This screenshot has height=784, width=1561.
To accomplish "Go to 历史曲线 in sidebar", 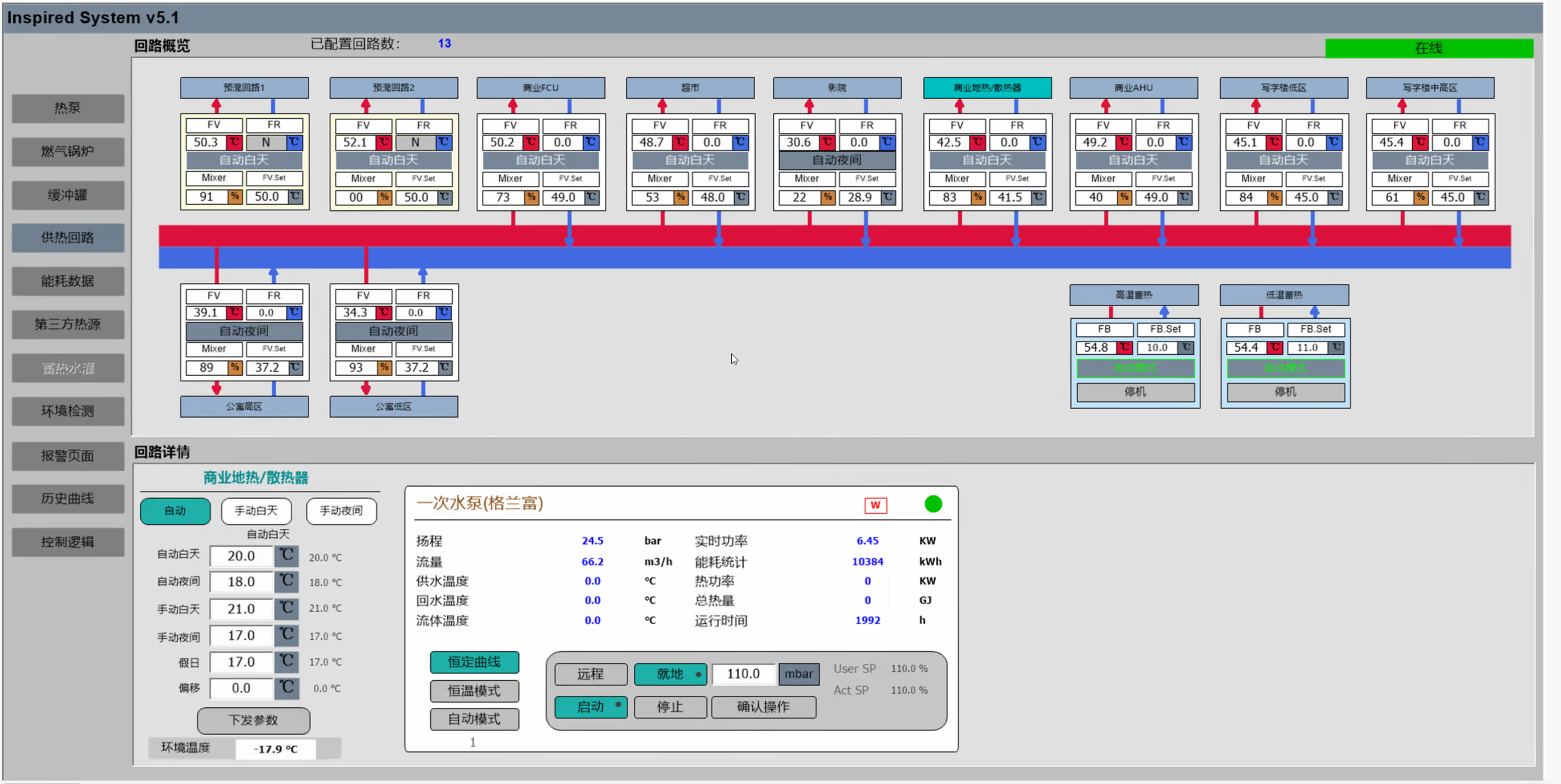I will [x=67, y=498].
